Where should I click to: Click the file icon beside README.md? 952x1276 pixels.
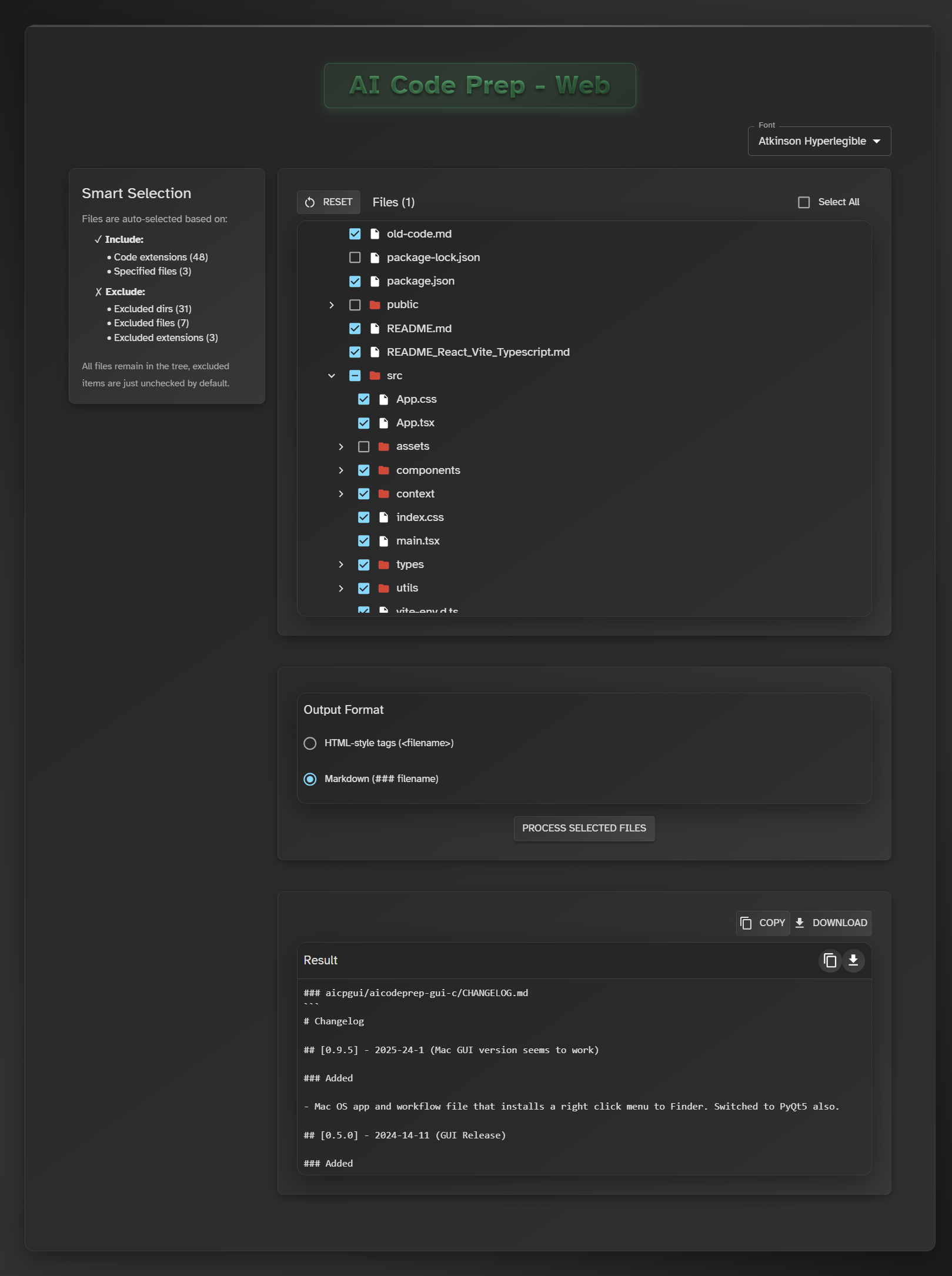375,328
